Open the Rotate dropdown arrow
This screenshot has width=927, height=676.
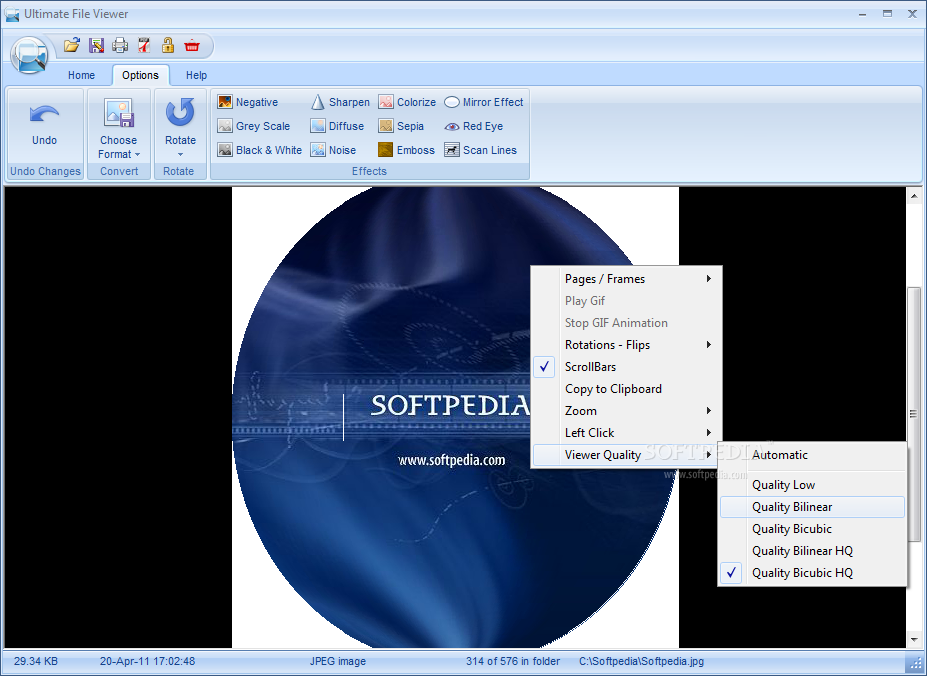tap(180, 154)
